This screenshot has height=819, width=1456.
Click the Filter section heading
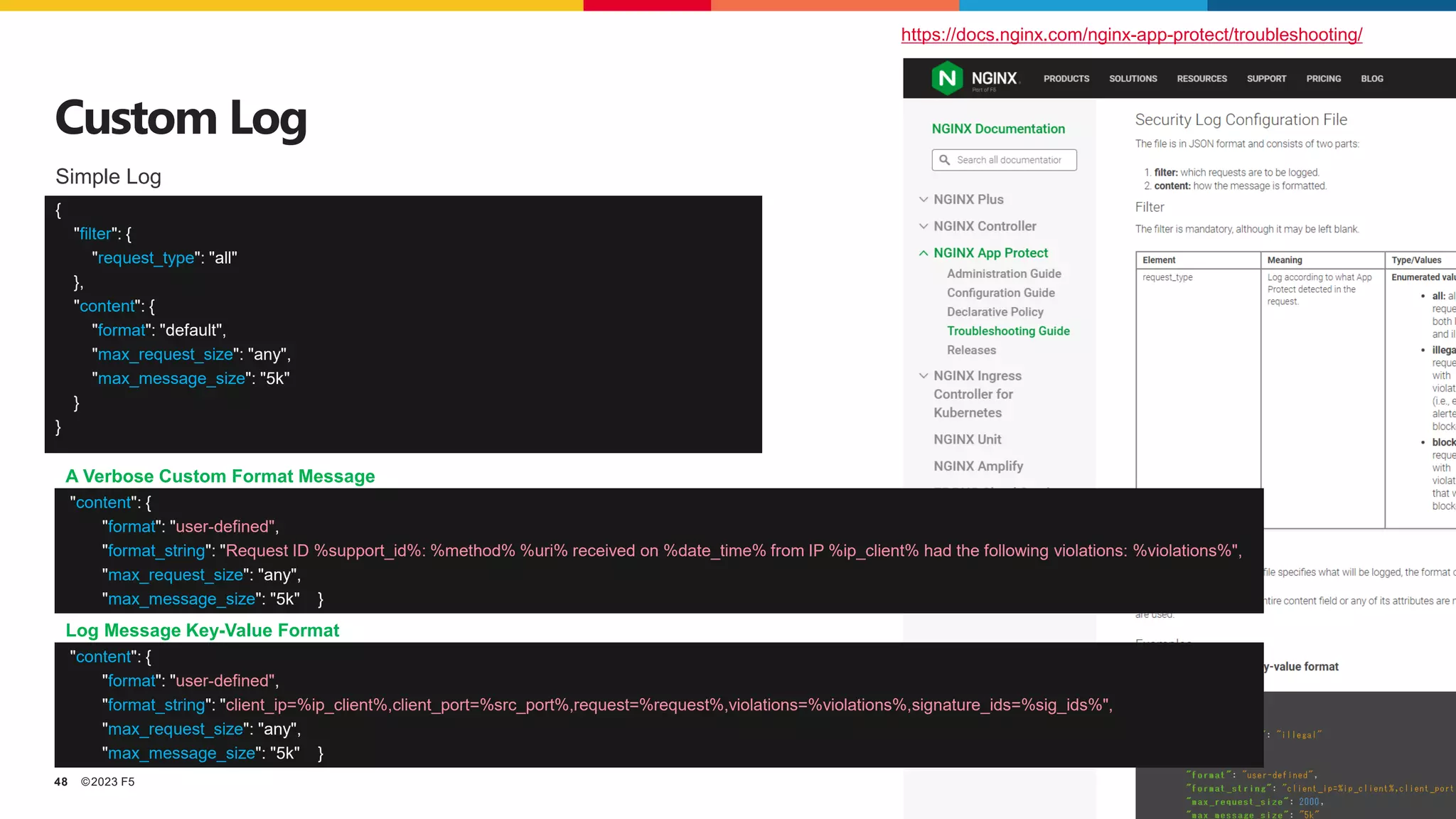(x=1150, y=208)
